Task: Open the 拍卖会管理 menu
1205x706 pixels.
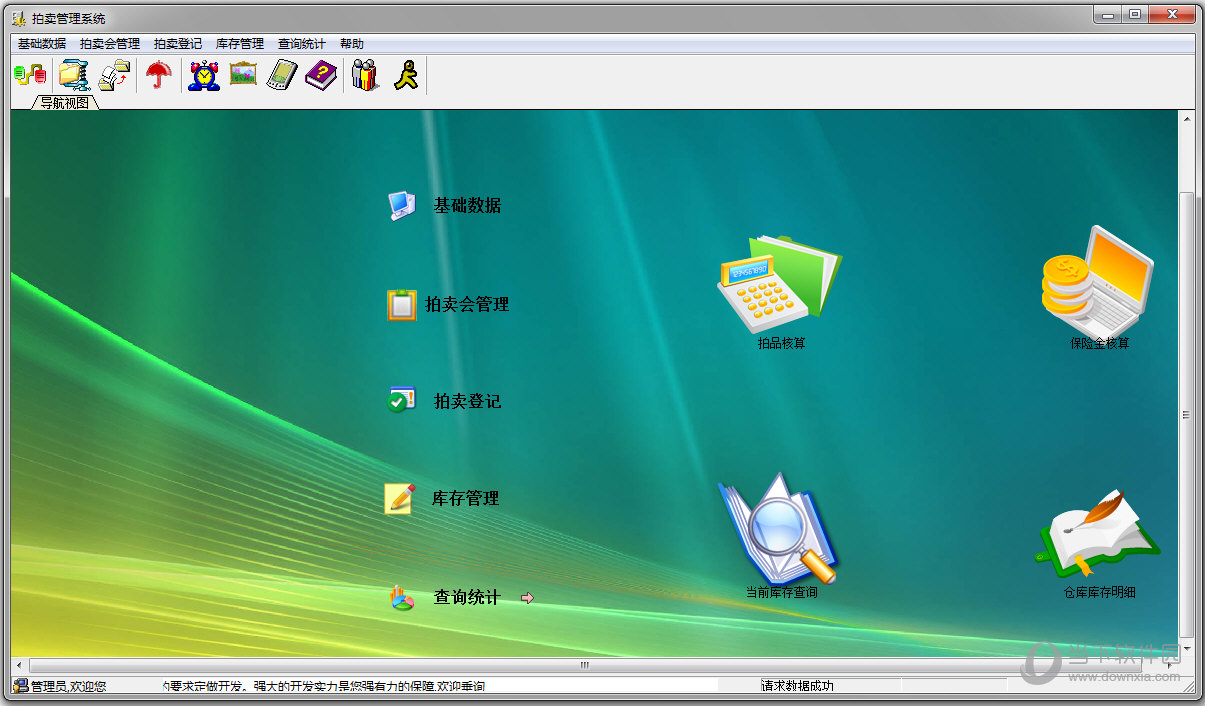Action: 110,44
